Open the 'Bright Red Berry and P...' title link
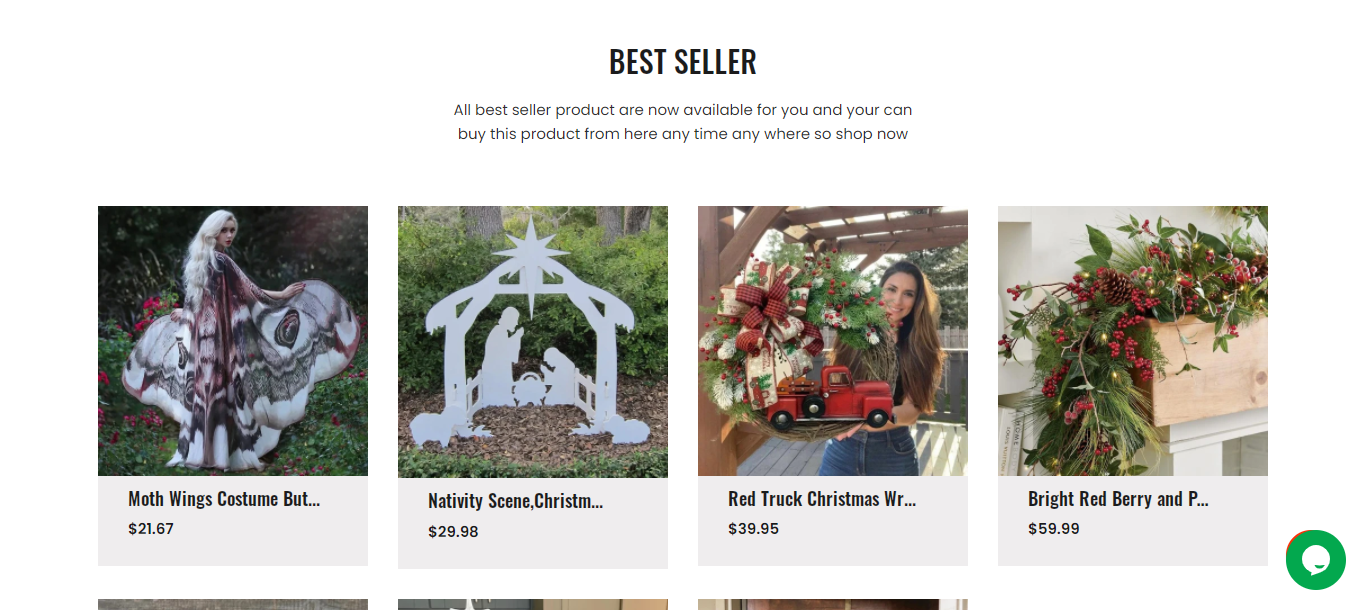 pyautogui.click(x=1118, y=499)
